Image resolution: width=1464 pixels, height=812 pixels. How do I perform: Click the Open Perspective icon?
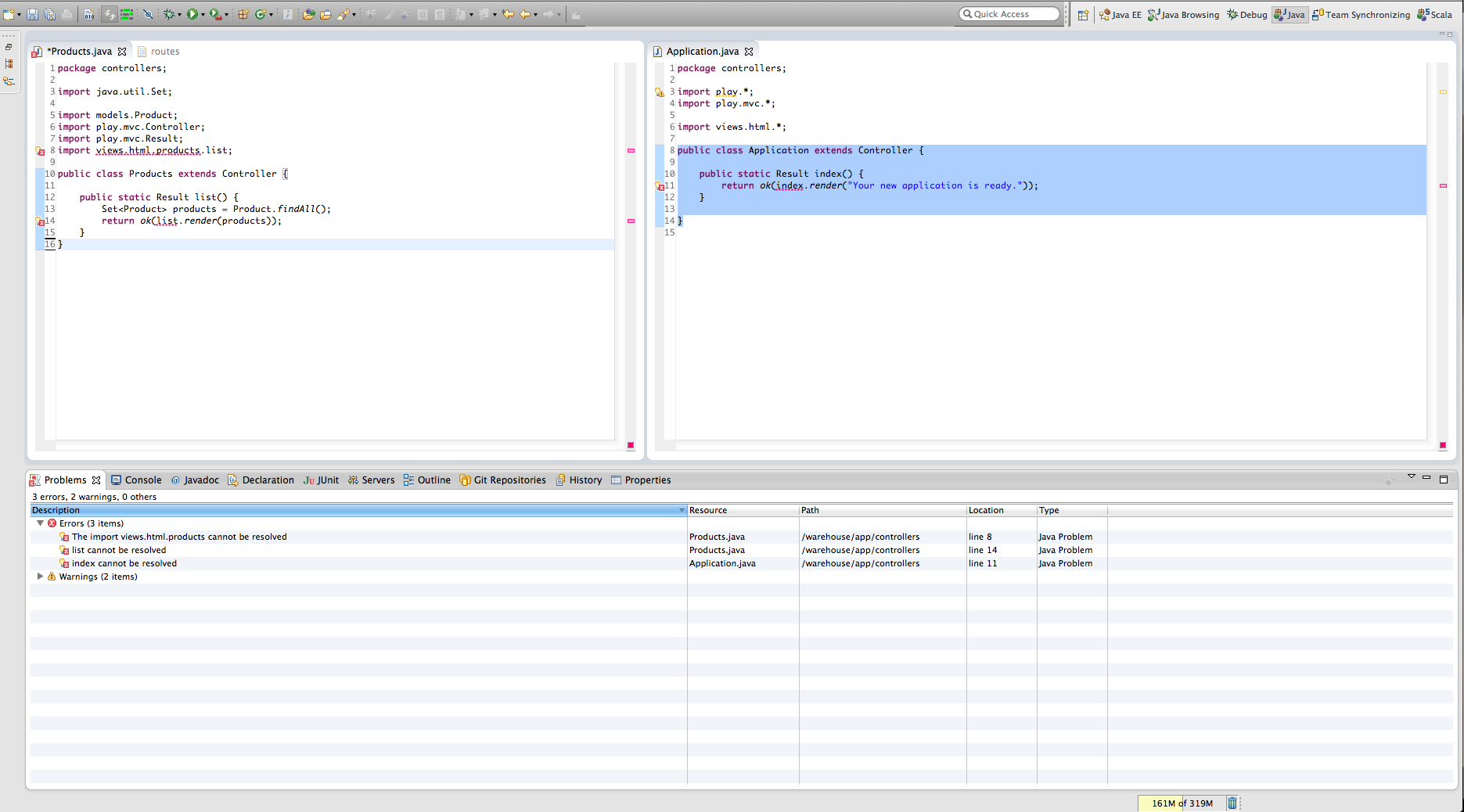coord(1083,15)
